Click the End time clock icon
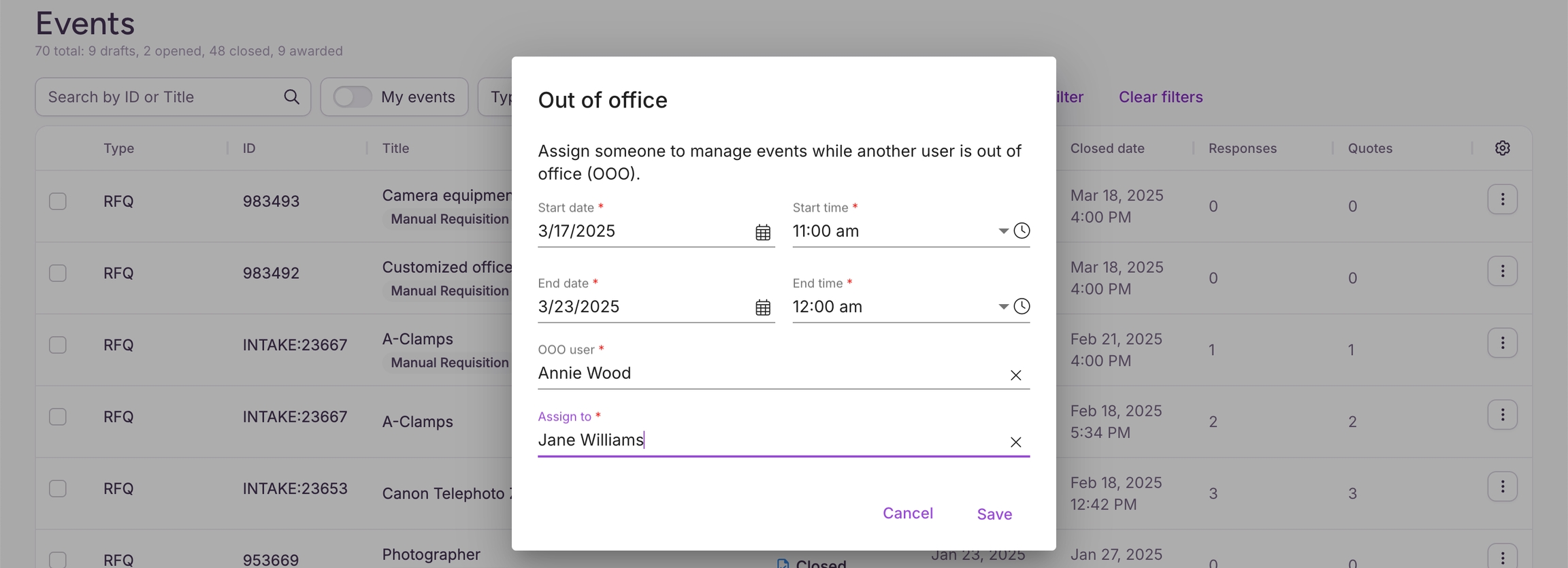Image resolution: width=1568 pixels, height=568 pixels. [x=1022, y=307]
